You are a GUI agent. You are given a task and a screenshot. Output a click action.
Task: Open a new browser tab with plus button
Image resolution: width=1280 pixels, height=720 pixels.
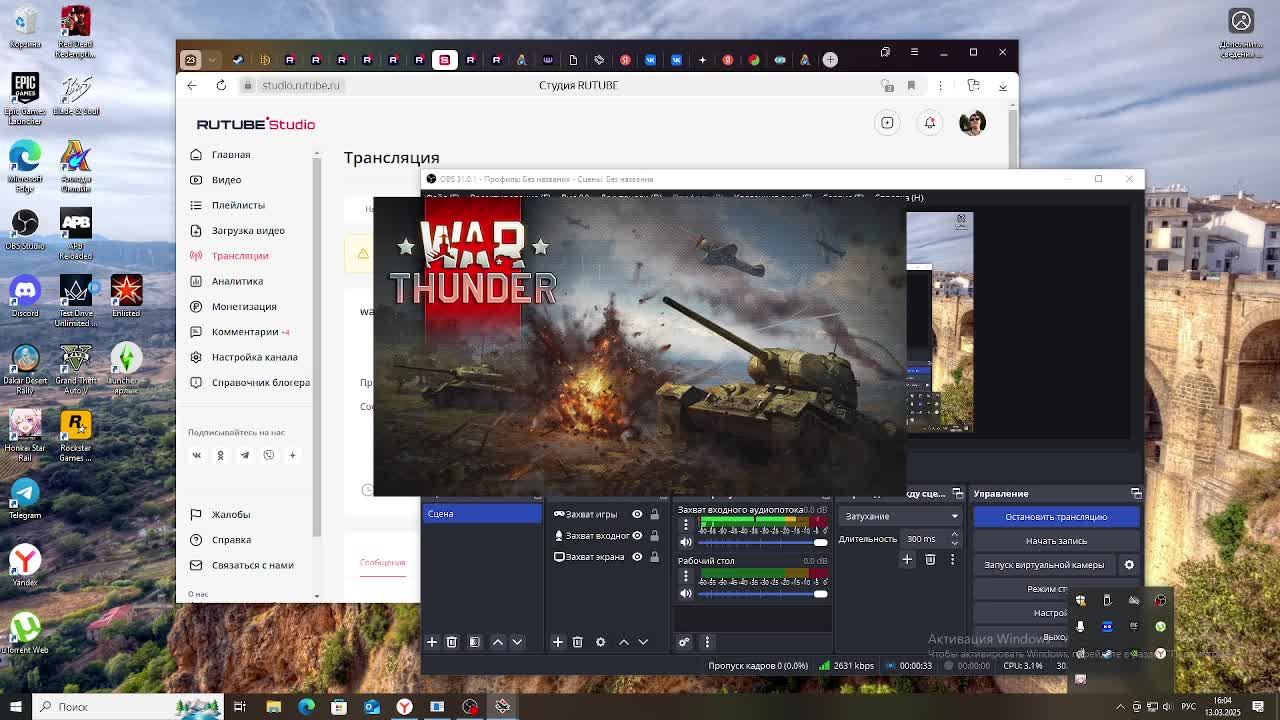click(830, 60)
